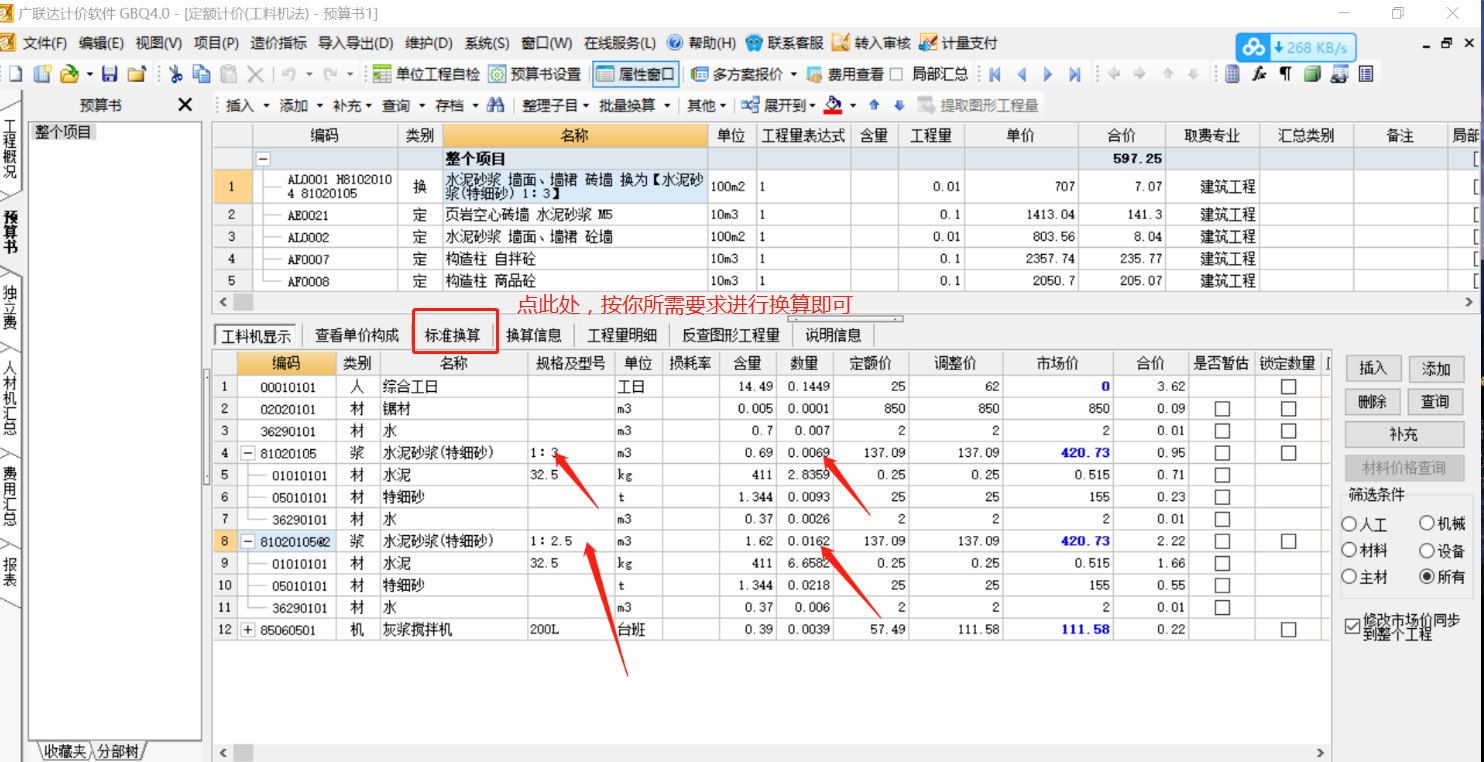Collapse the 整个项目 tree node
This screenshot has width=1484, height=762.
[x=263, y=159]
